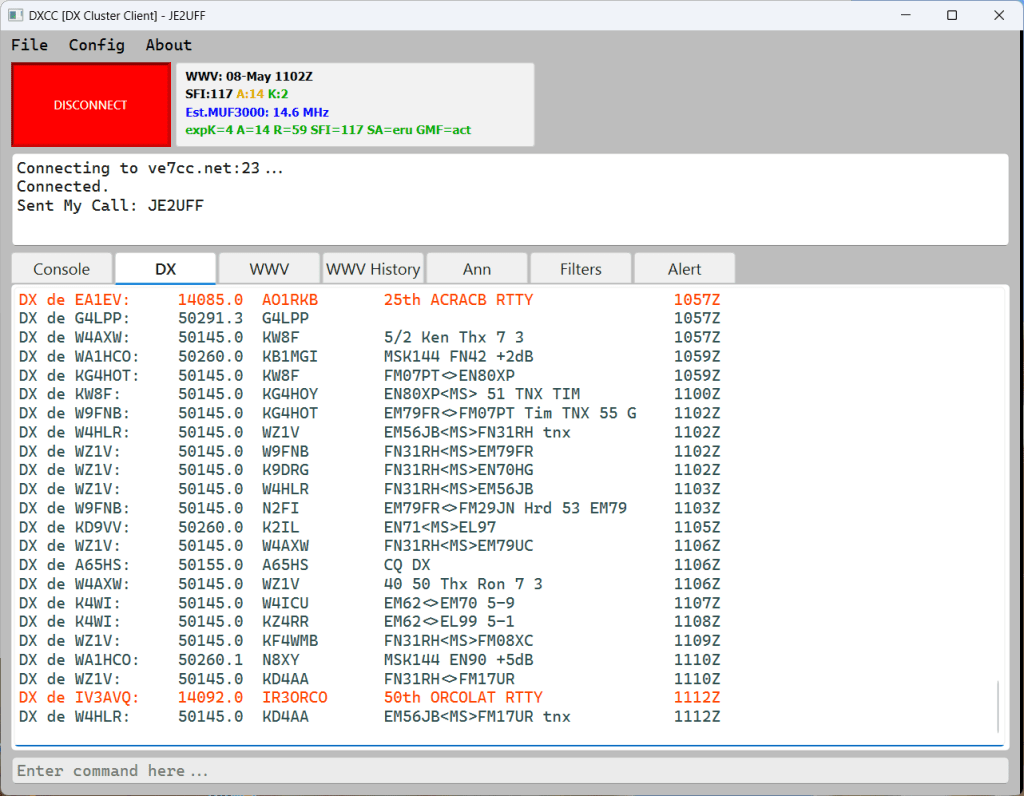
Task: Click the red DISCONNECT button
Action: [x=91, y=104]
